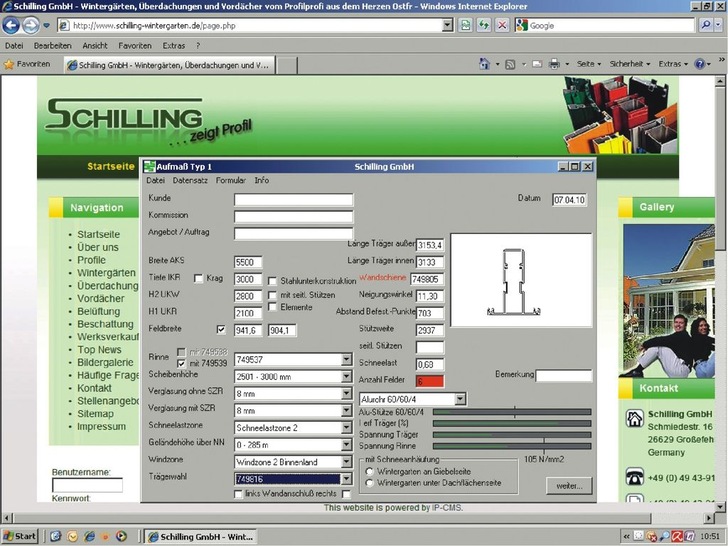Screen dimensions: 728x546
Task: Click the browser Home icon in command bar
Action: pos(486,64)
